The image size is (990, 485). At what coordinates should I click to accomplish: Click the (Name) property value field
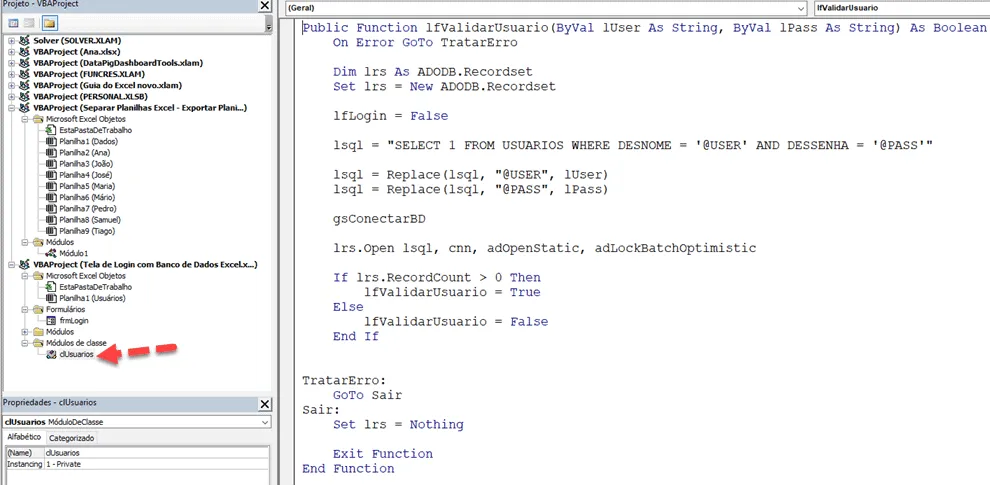pyautogui.click(x=157, y=452)
